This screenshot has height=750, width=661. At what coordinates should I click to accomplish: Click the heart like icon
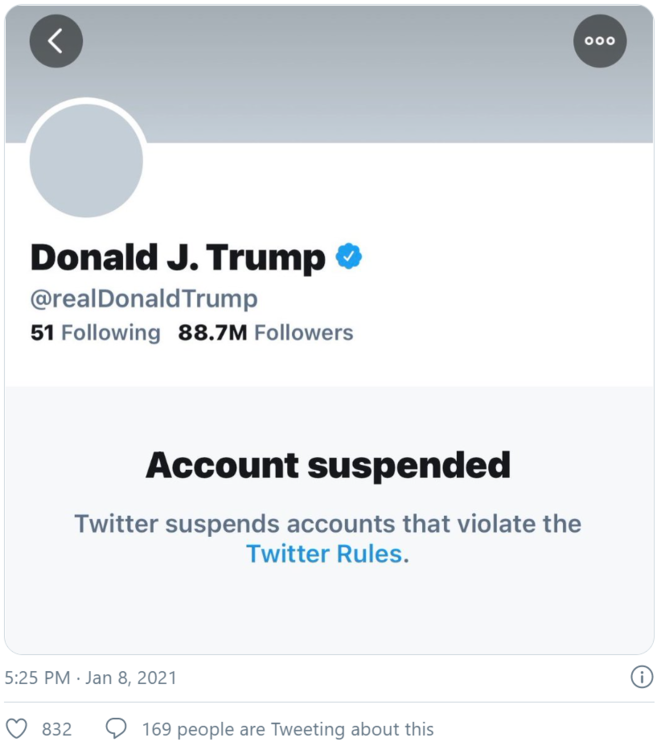(x=16, y=729)
